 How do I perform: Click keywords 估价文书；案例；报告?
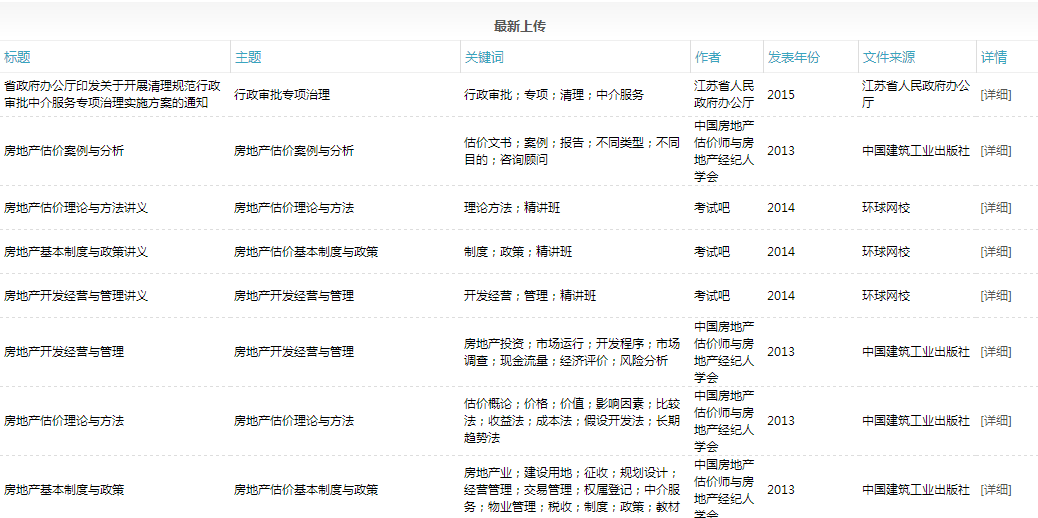point(572,150)
